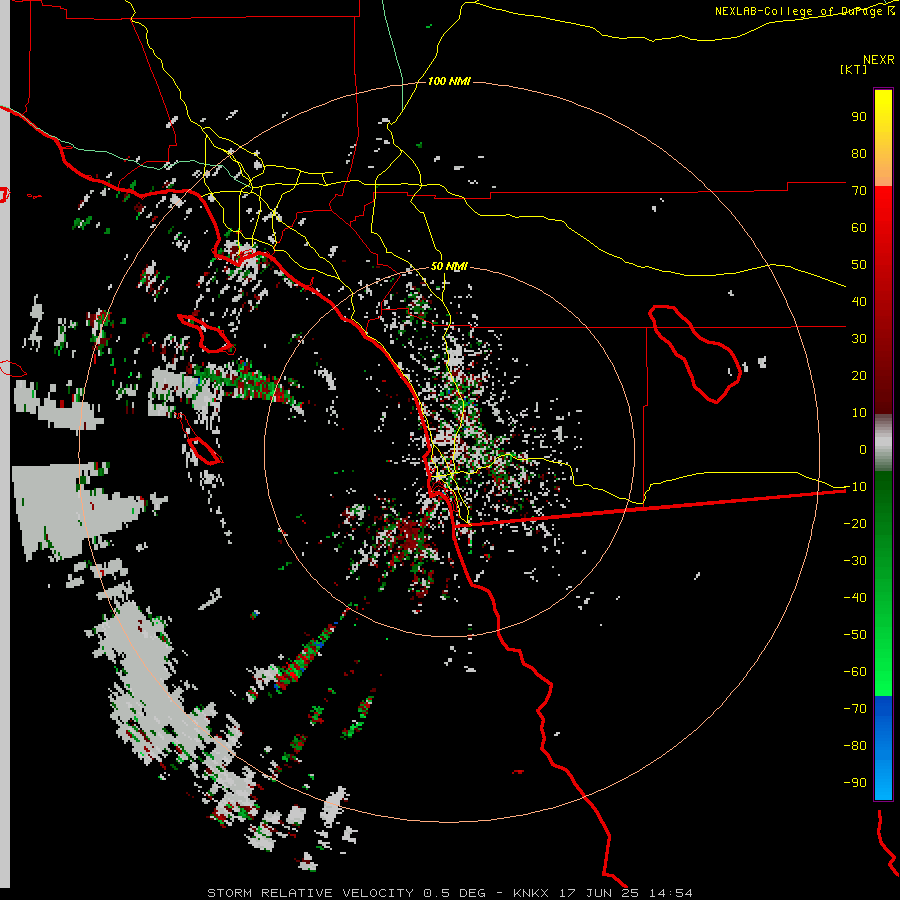This screenshot has width=900, height=900.
Task: Select the 10 value on the velocity scale
Action: pos(859,413)
